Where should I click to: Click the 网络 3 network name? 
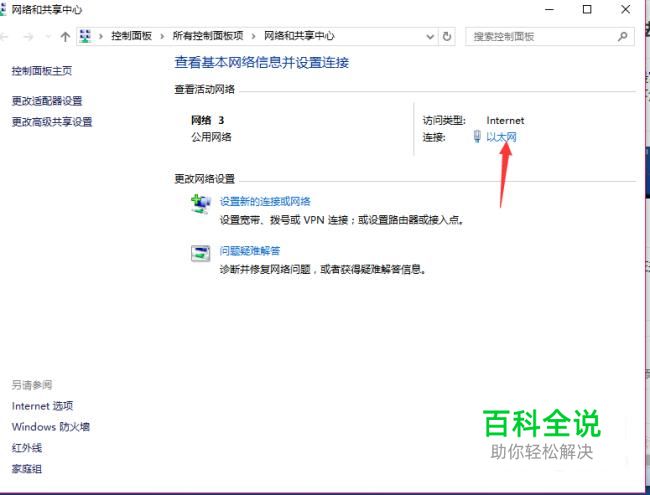(x=207, y=120)
